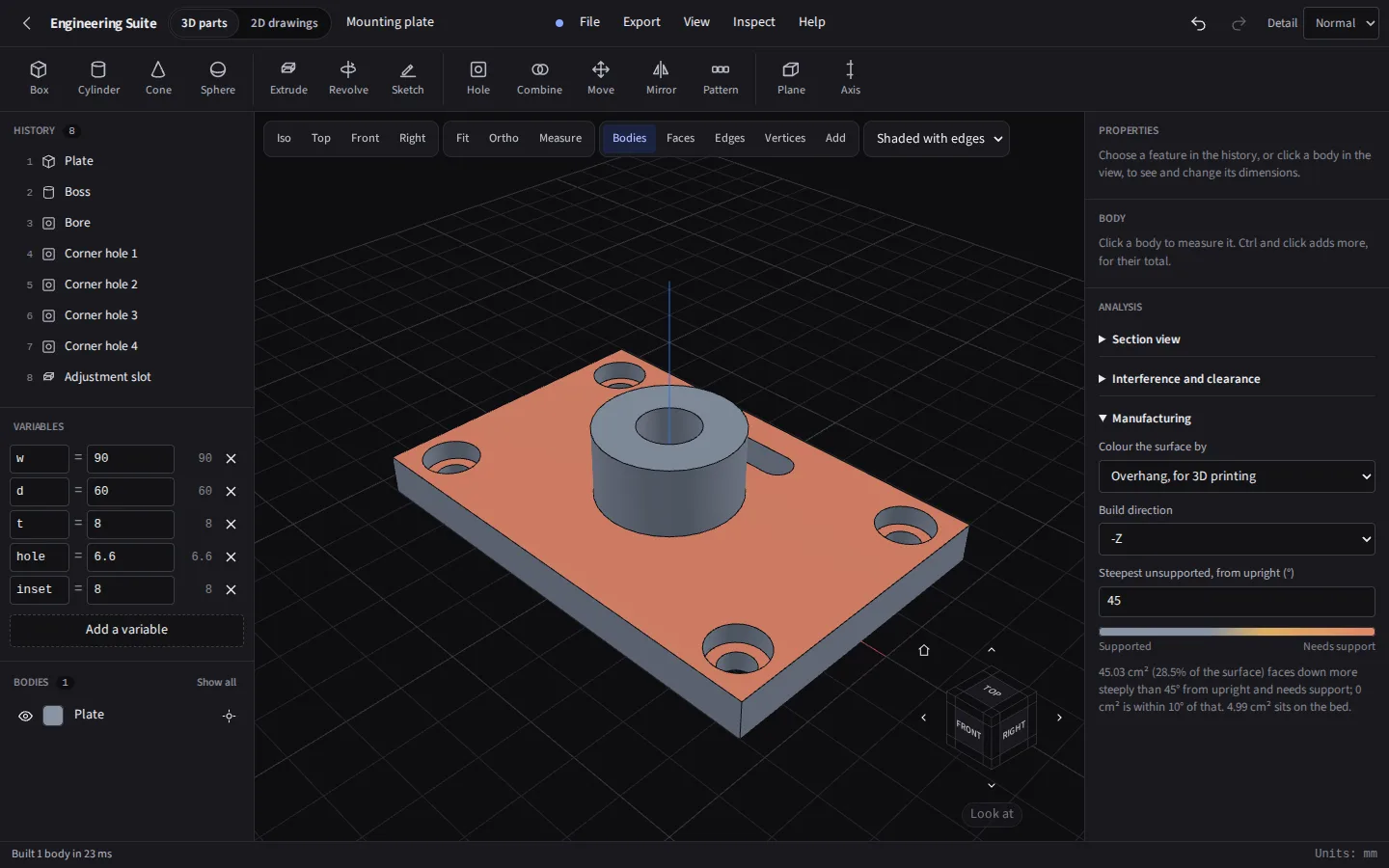Viewport: 1389px width, 868px height.
Task: Click the Look at button
Action: 992,814
